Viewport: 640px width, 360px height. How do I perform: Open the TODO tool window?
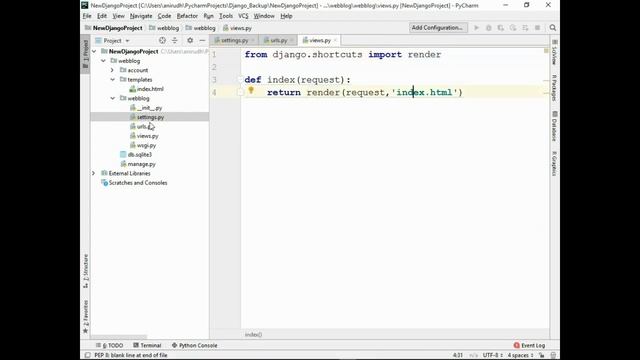[109, 345]
